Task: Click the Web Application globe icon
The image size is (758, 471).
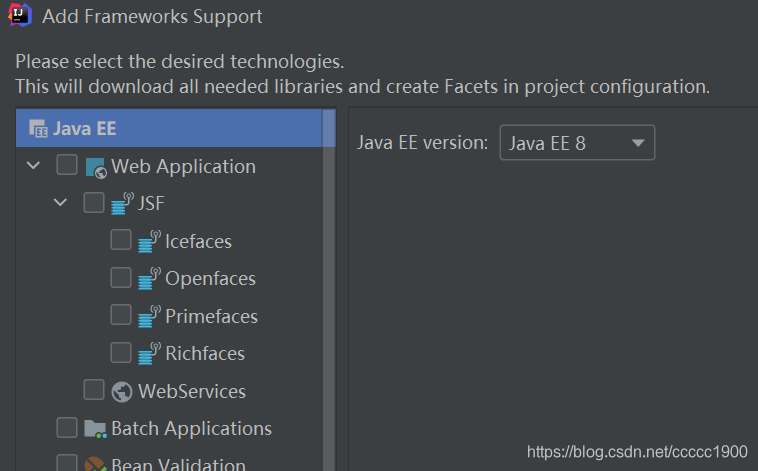Action: [96, 168]
